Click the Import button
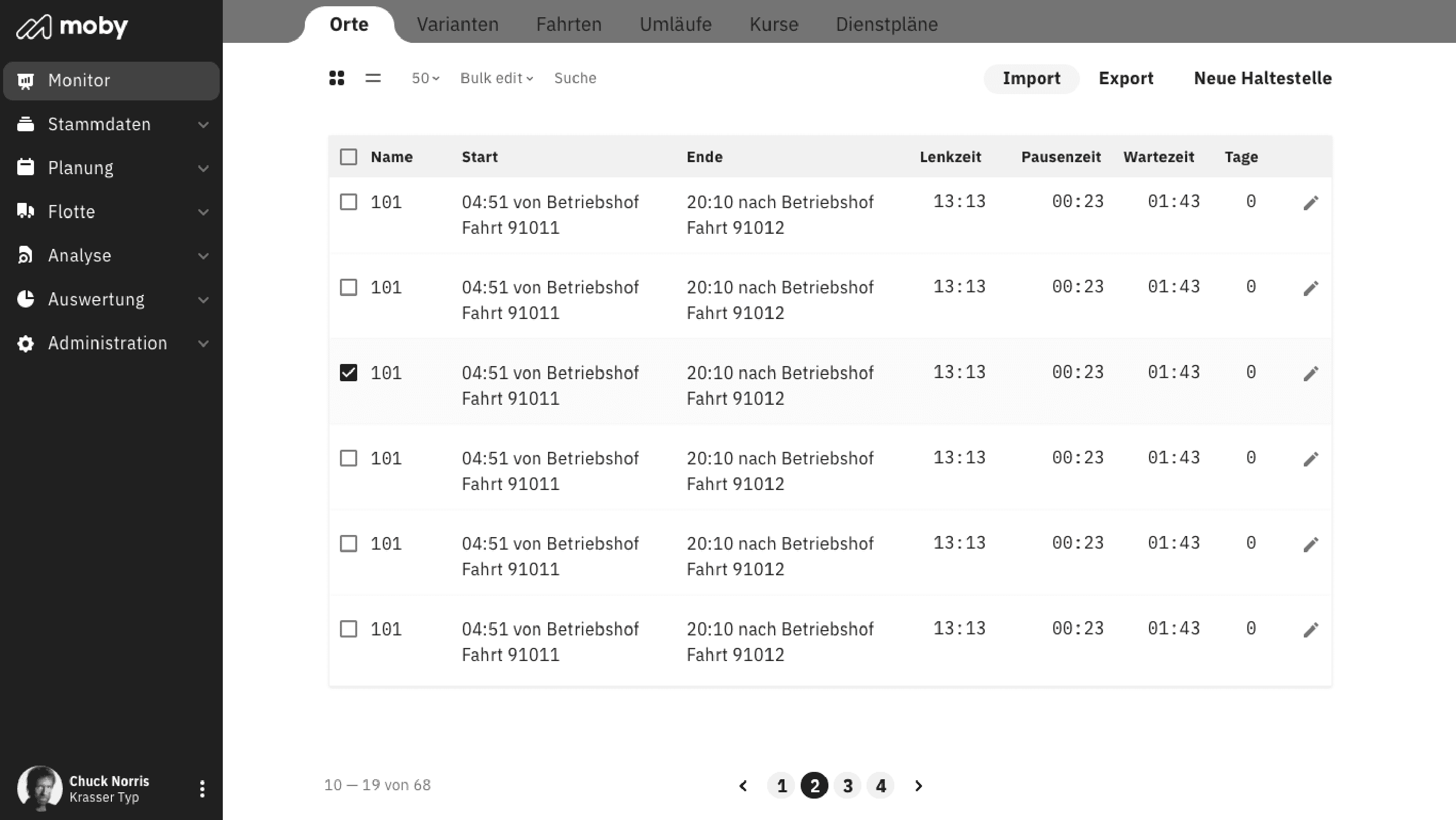The width and height of the screenshot is (1456, 820). pos(1031,78)
